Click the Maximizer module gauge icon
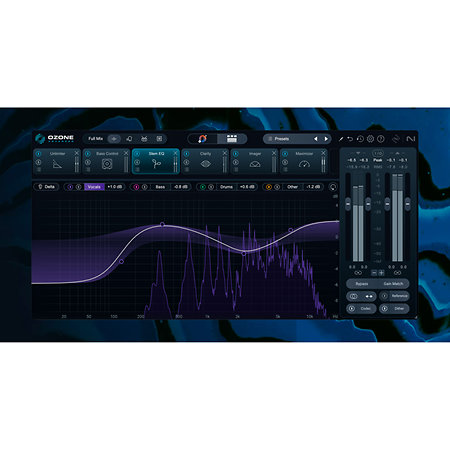 coord(304,164)
